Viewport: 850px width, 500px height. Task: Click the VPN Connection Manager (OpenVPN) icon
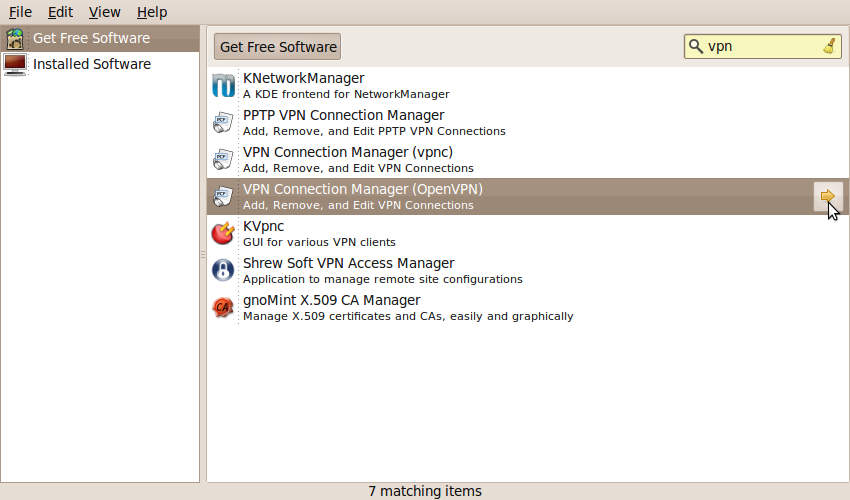223,196
